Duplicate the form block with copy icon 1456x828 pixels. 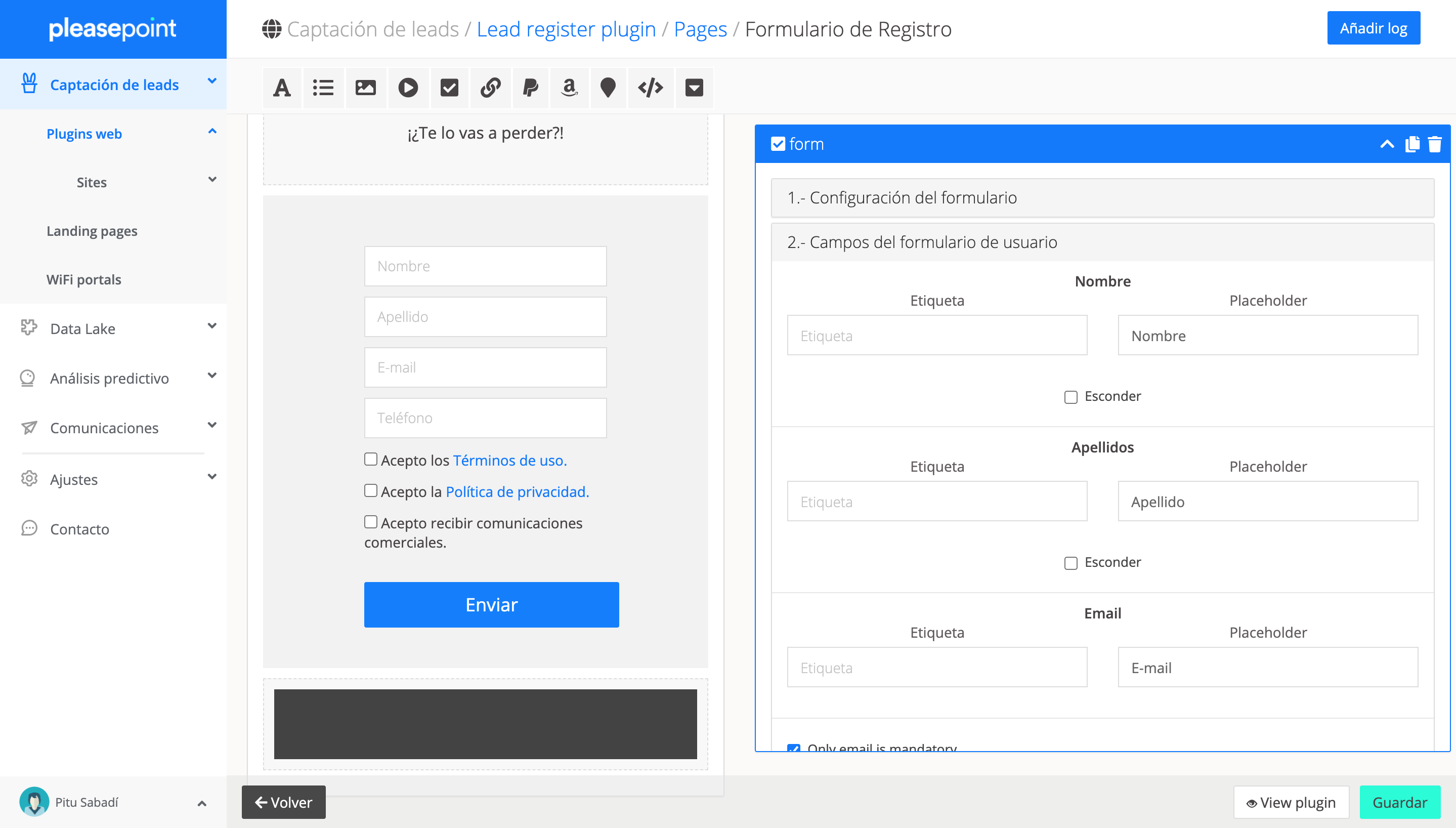tap(1411, 144)
